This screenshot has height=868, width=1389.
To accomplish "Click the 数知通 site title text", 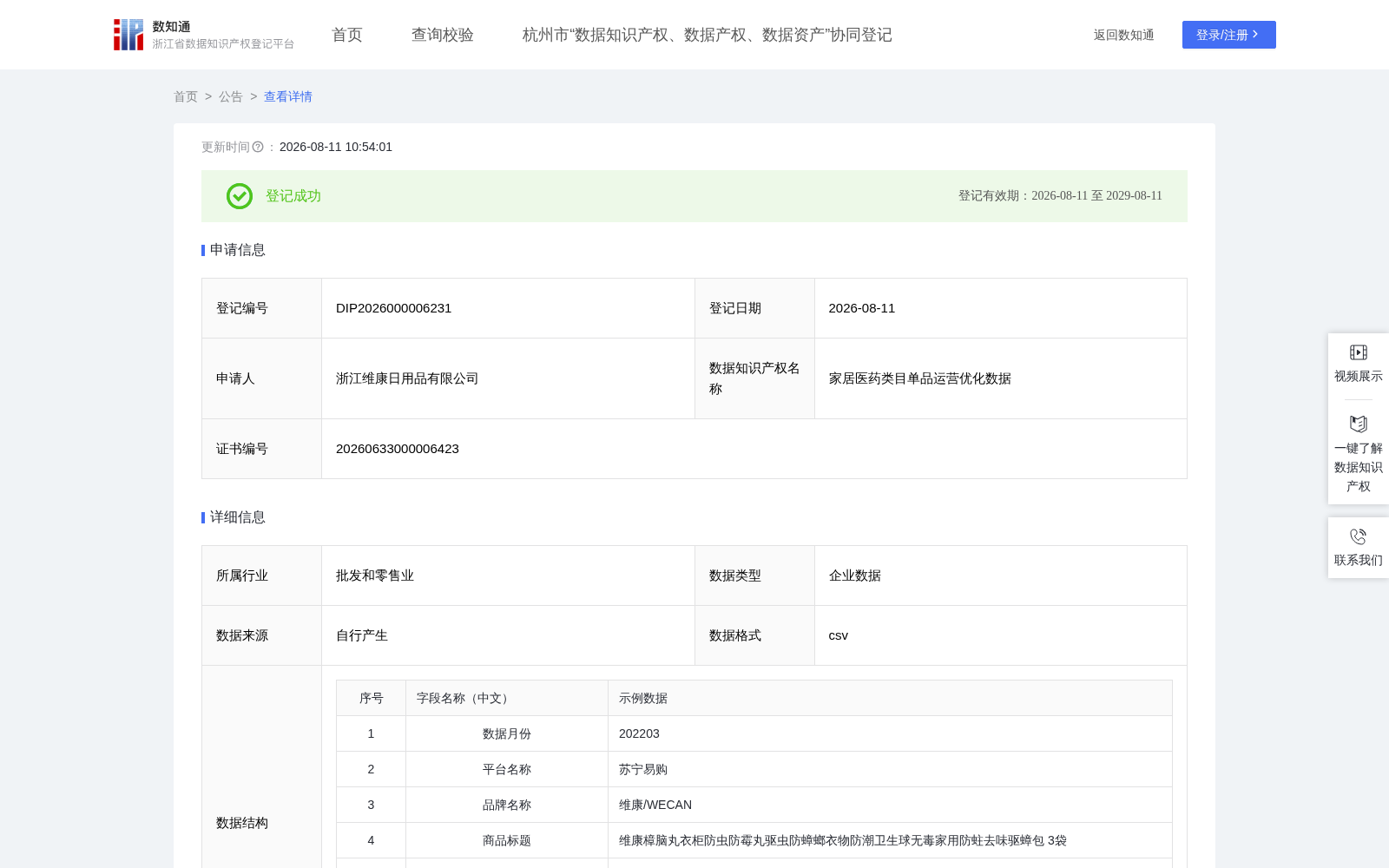I will [172, 27].
